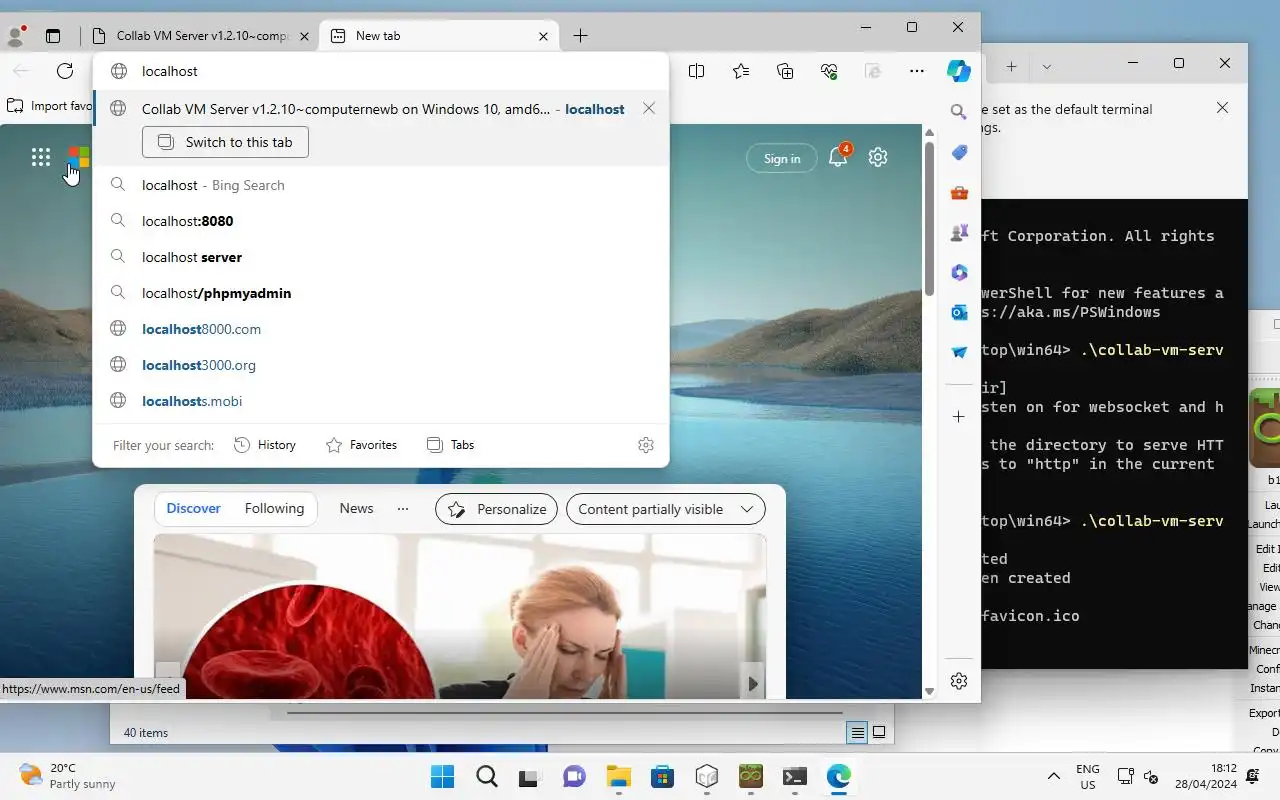Open new tab plus in Terminal window

point(1011,66)
